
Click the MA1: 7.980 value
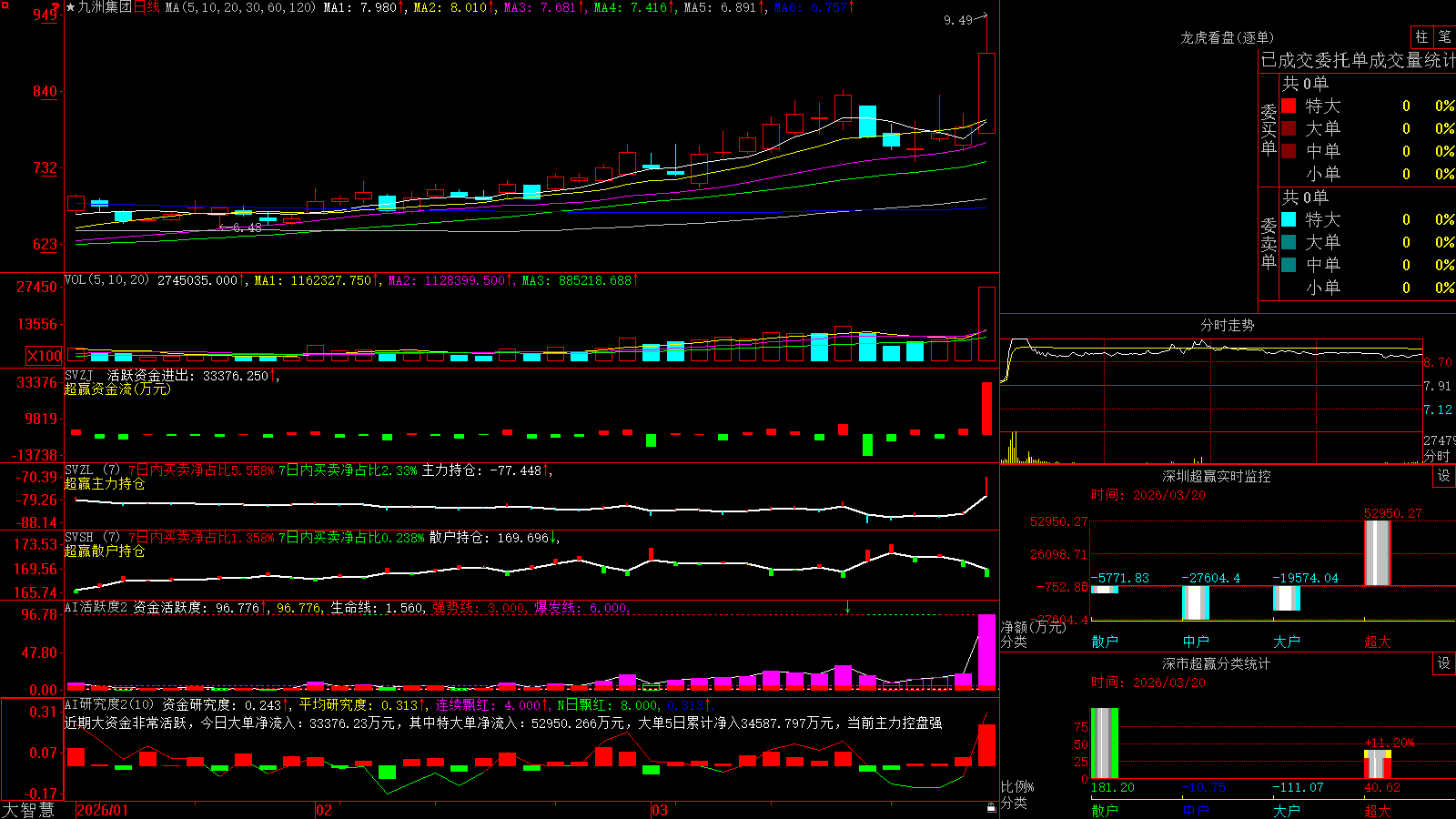pyautogui.click(x=363, y=7)
